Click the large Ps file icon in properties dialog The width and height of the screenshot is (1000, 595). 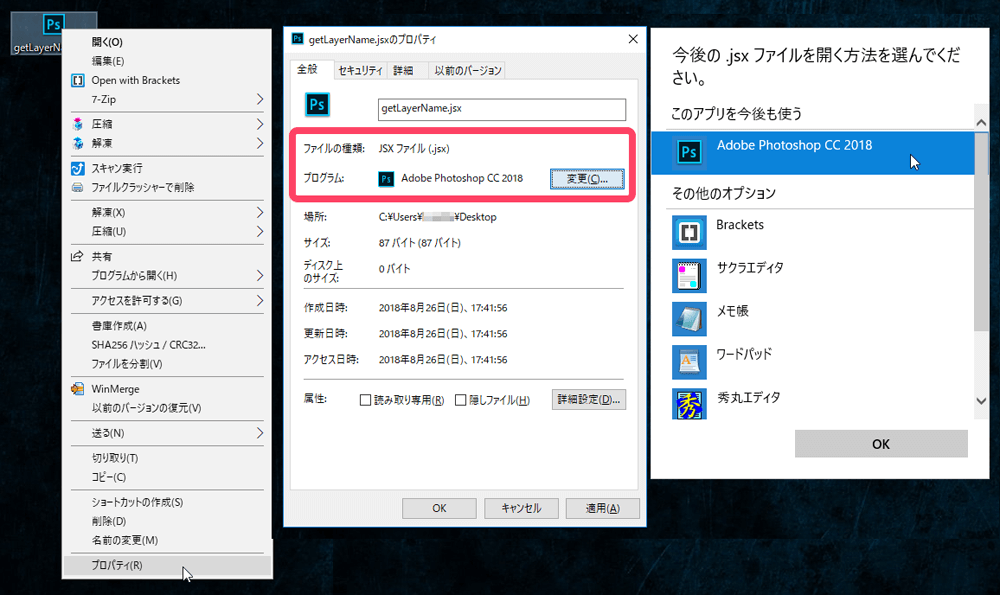(317, 105)
